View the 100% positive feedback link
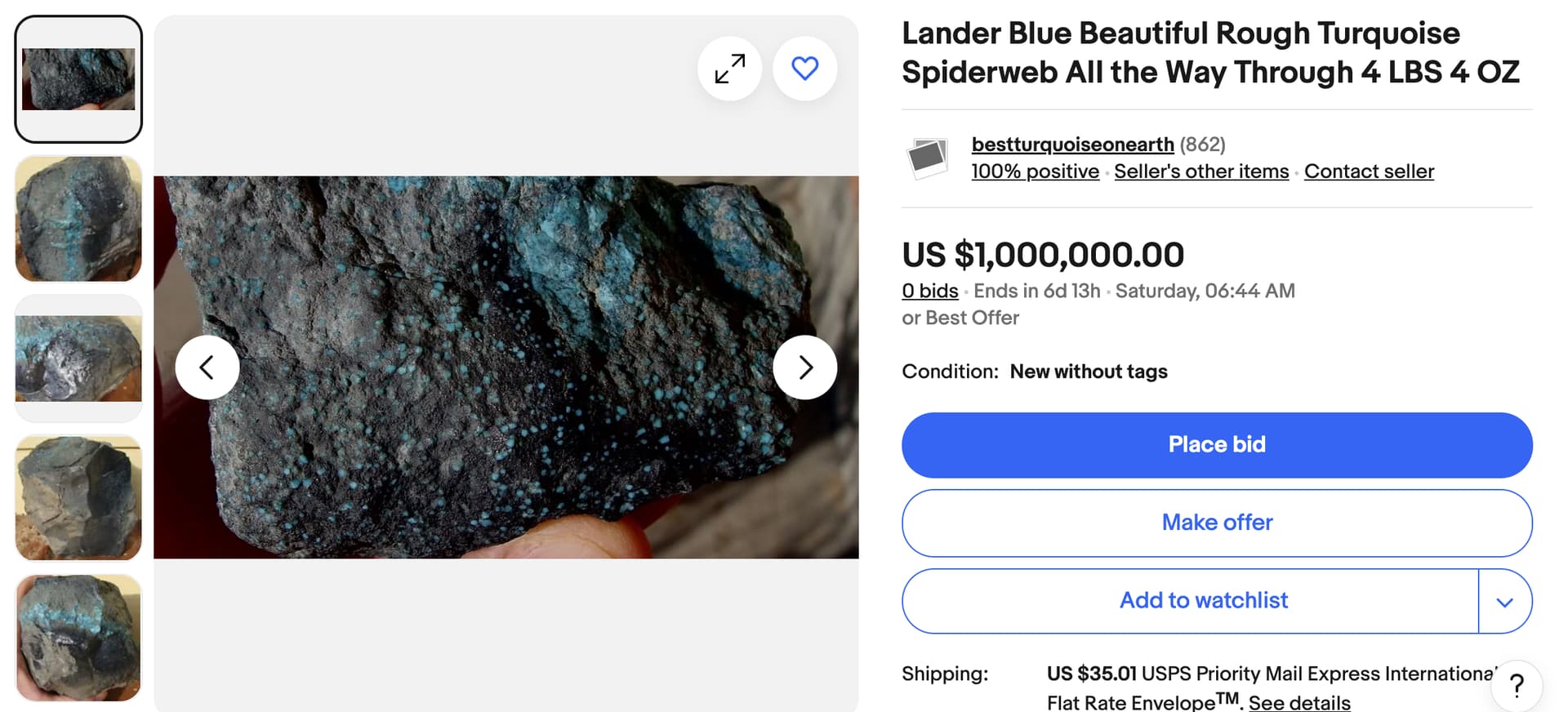This screenshot has width=1568, height=712. [x=1035, y=171]
